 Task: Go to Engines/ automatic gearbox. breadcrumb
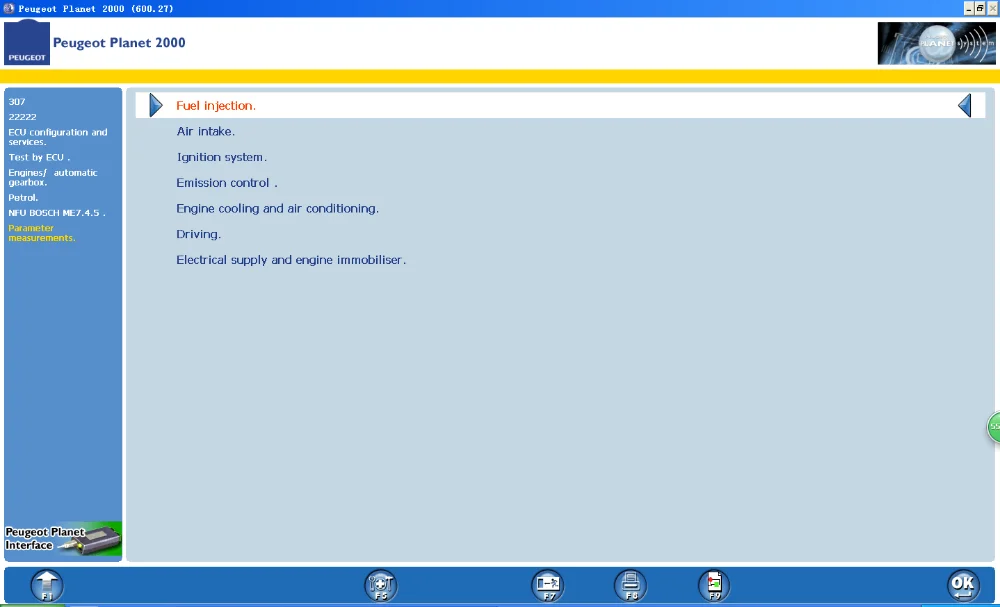pos(53,177)
